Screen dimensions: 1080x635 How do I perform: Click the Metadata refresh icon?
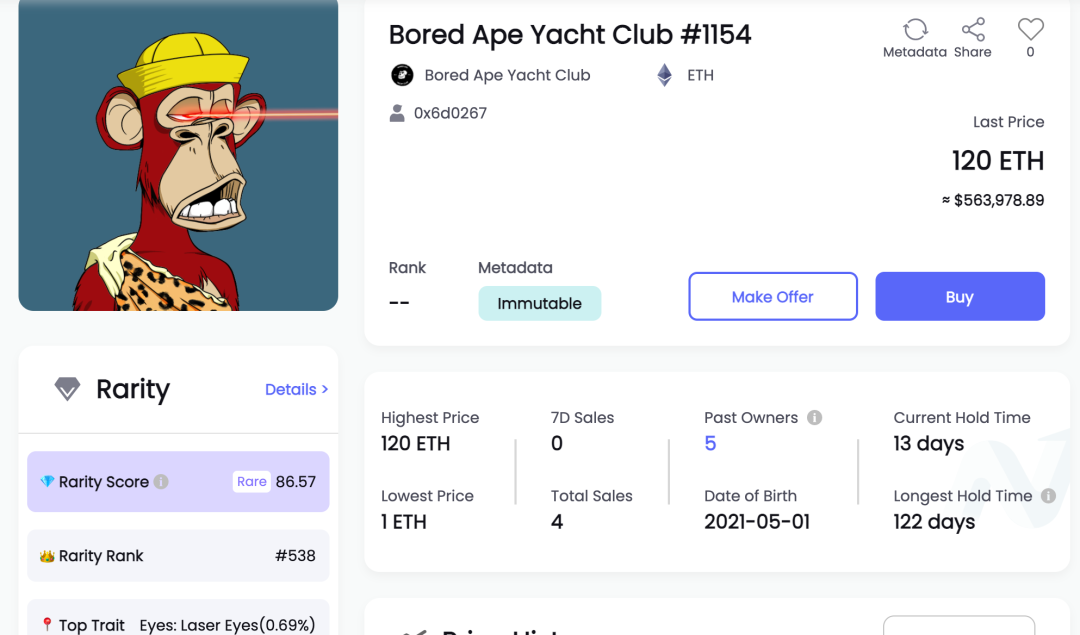[x=915, y=29]
